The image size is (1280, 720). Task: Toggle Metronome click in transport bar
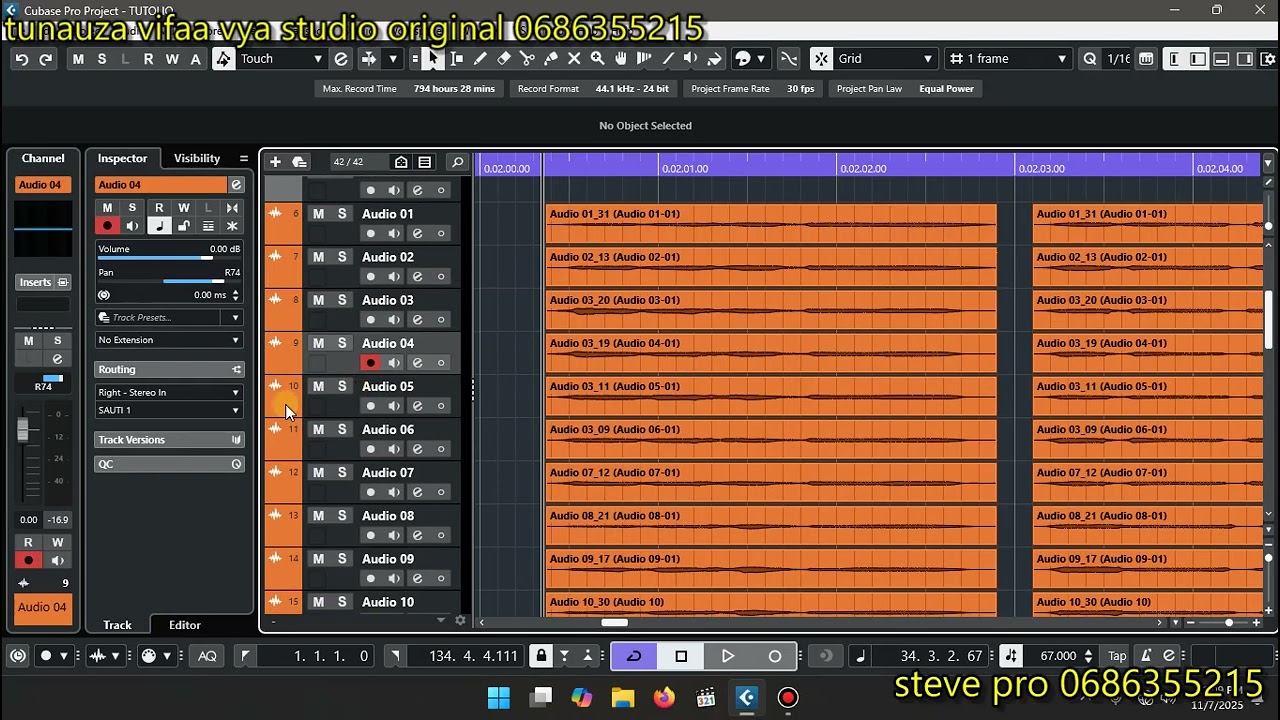[x=1145, y=656]
